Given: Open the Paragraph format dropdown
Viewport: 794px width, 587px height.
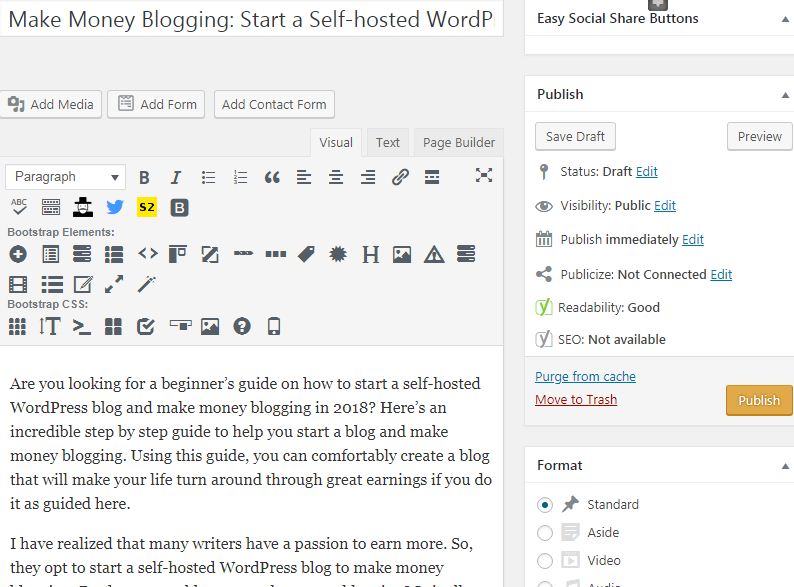Looking at the screenshot, I should click(x=66, y=177).
